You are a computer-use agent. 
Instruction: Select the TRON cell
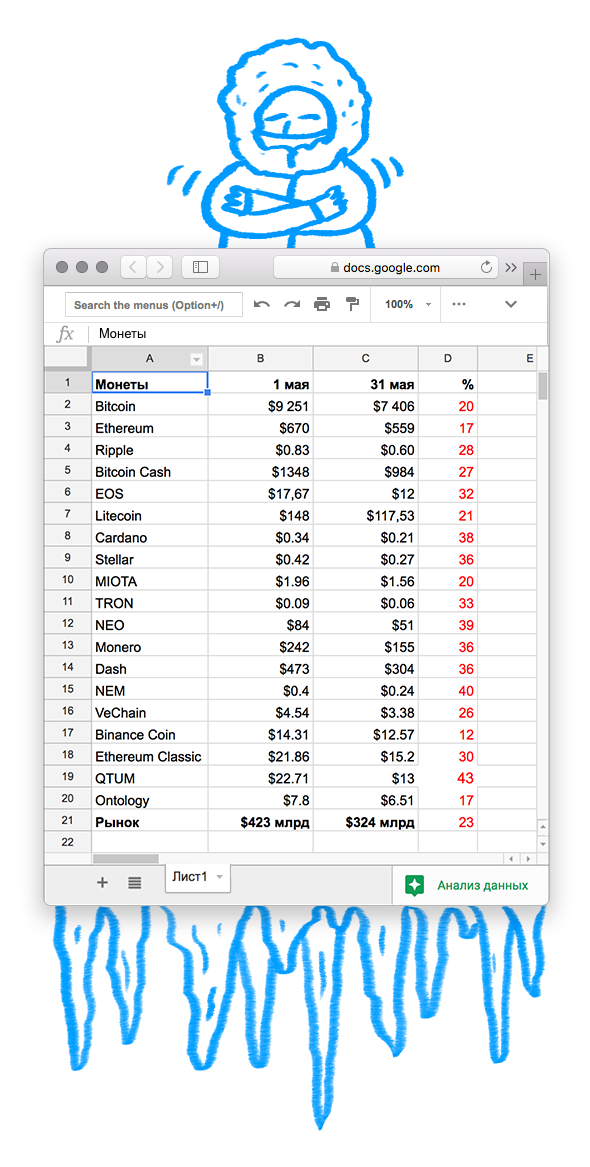point(150,603)
